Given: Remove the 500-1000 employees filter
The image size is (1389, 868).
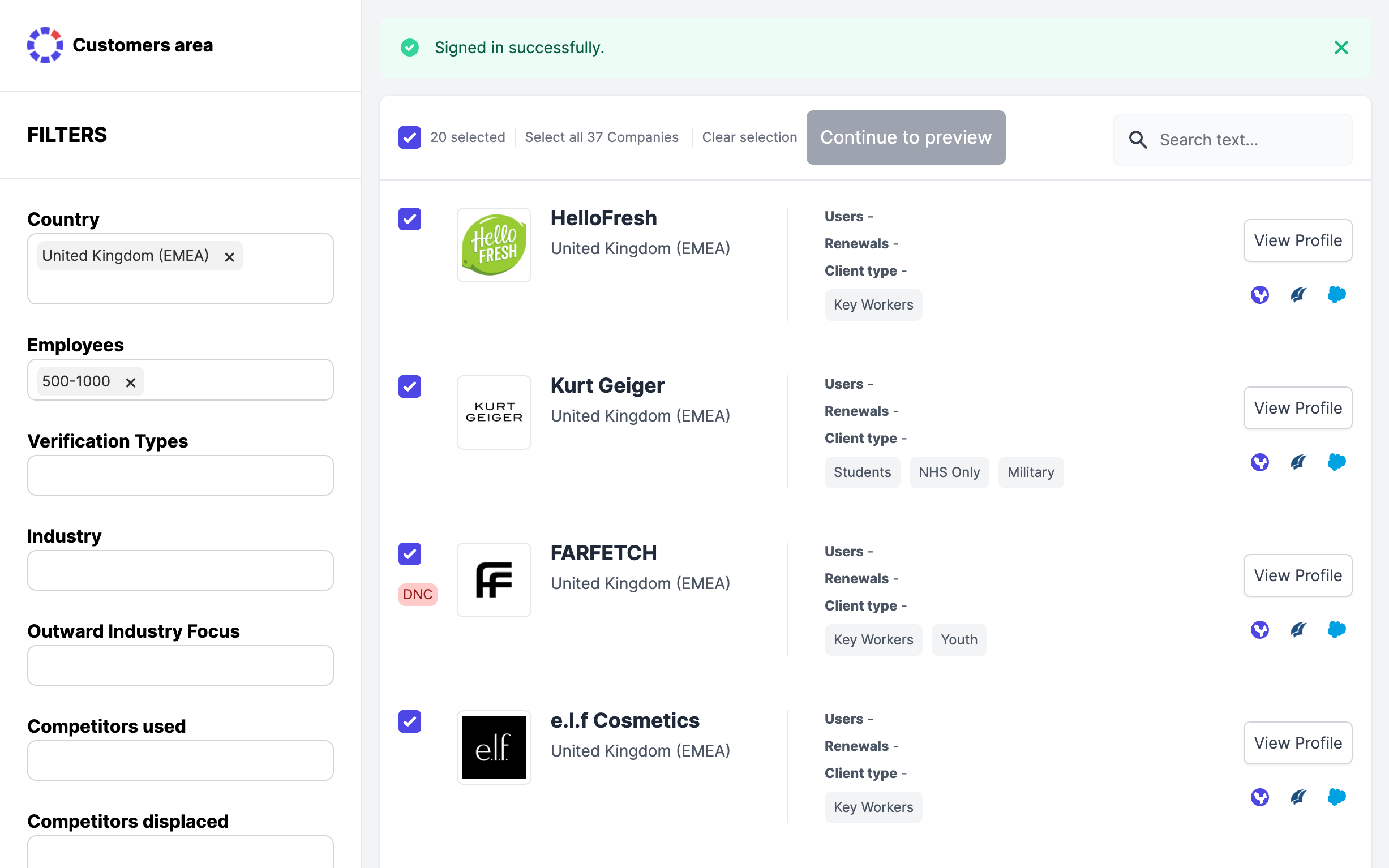Looking at the screenshot, I should click(x=130, y=383).
